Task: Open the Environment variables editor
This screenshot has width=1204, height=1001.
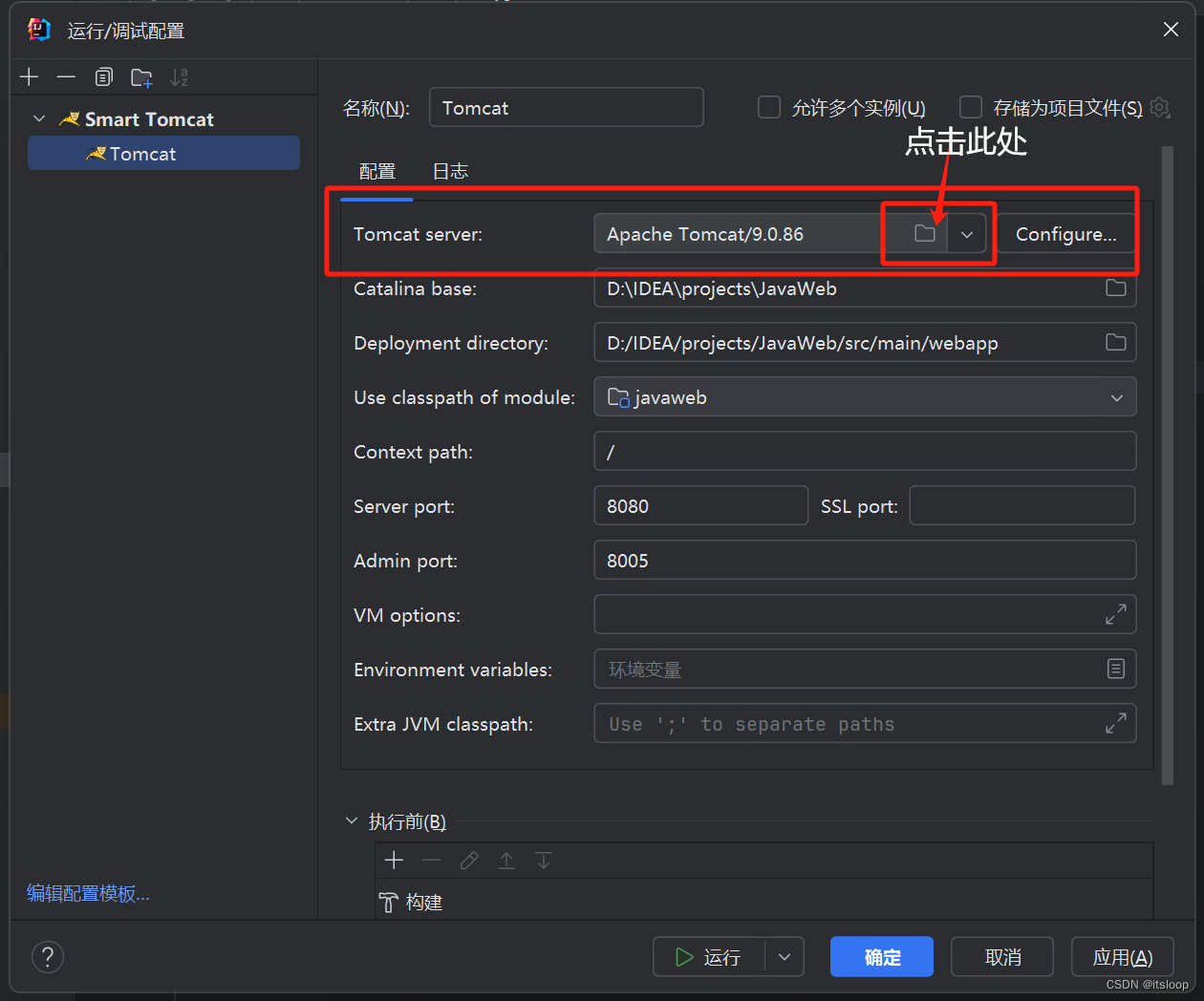Action: pos(1116,670)
